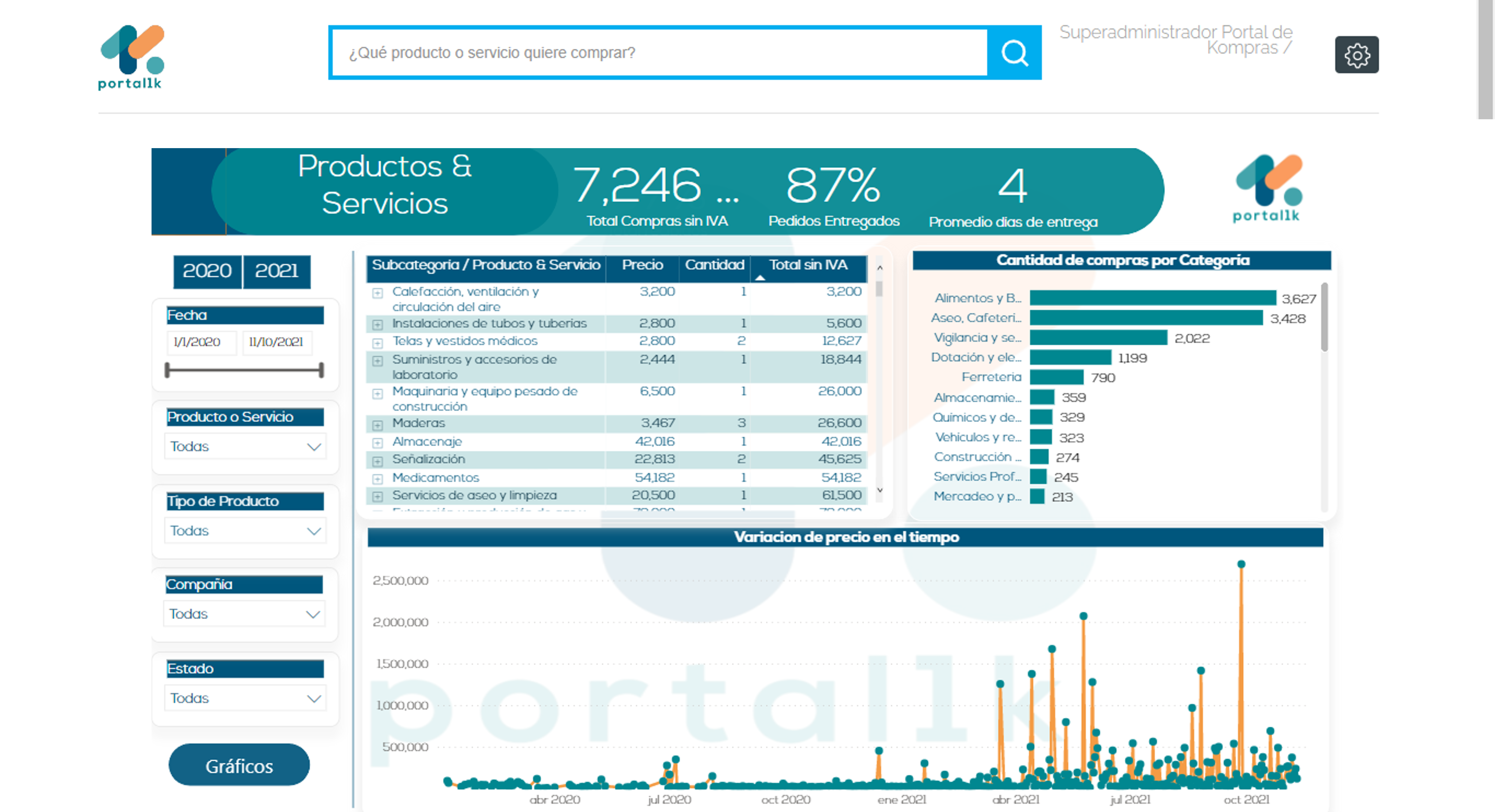Viewport: 1495px width, 812px height.
Task: Open the Producto o Servicio dropdown
Action: tap(245, 446)
